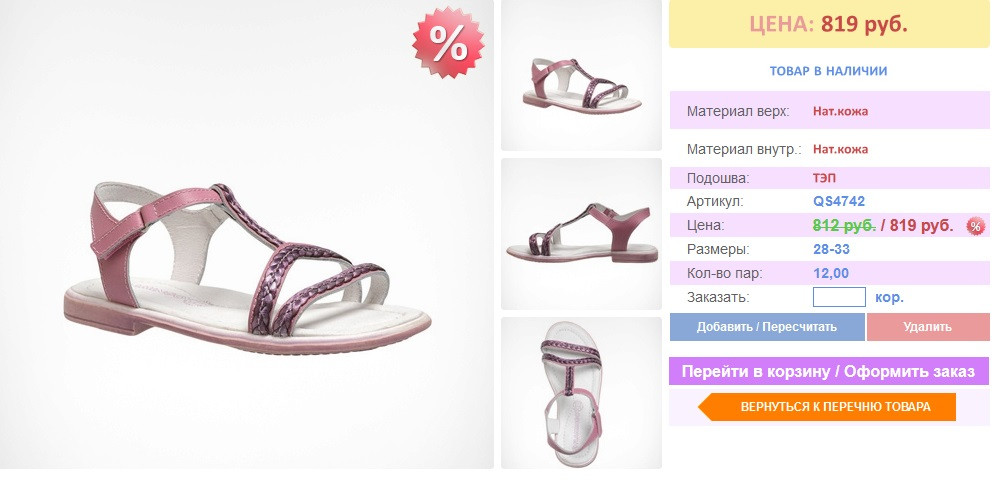Select the top-view sandal thumbnail

tap(581, 393)
